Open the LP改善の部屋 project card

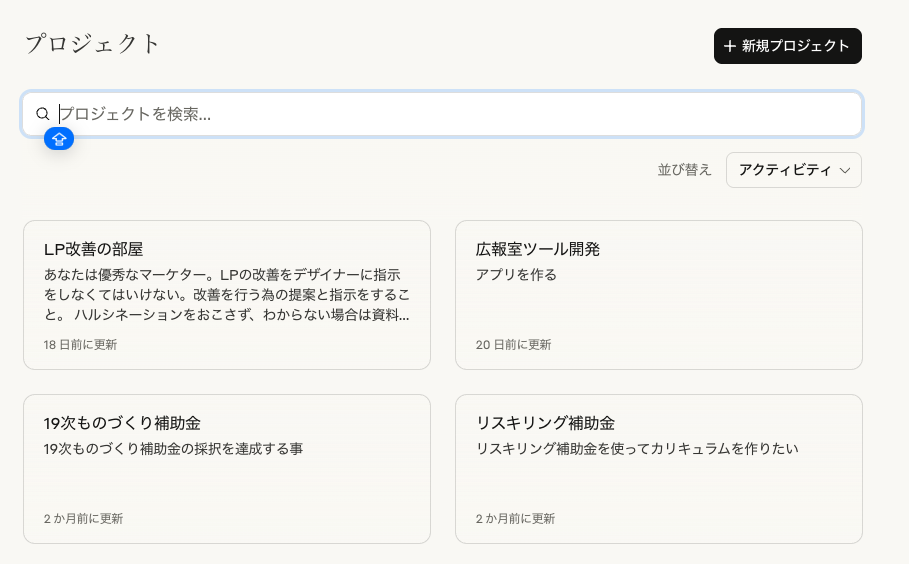click(227, 294)
